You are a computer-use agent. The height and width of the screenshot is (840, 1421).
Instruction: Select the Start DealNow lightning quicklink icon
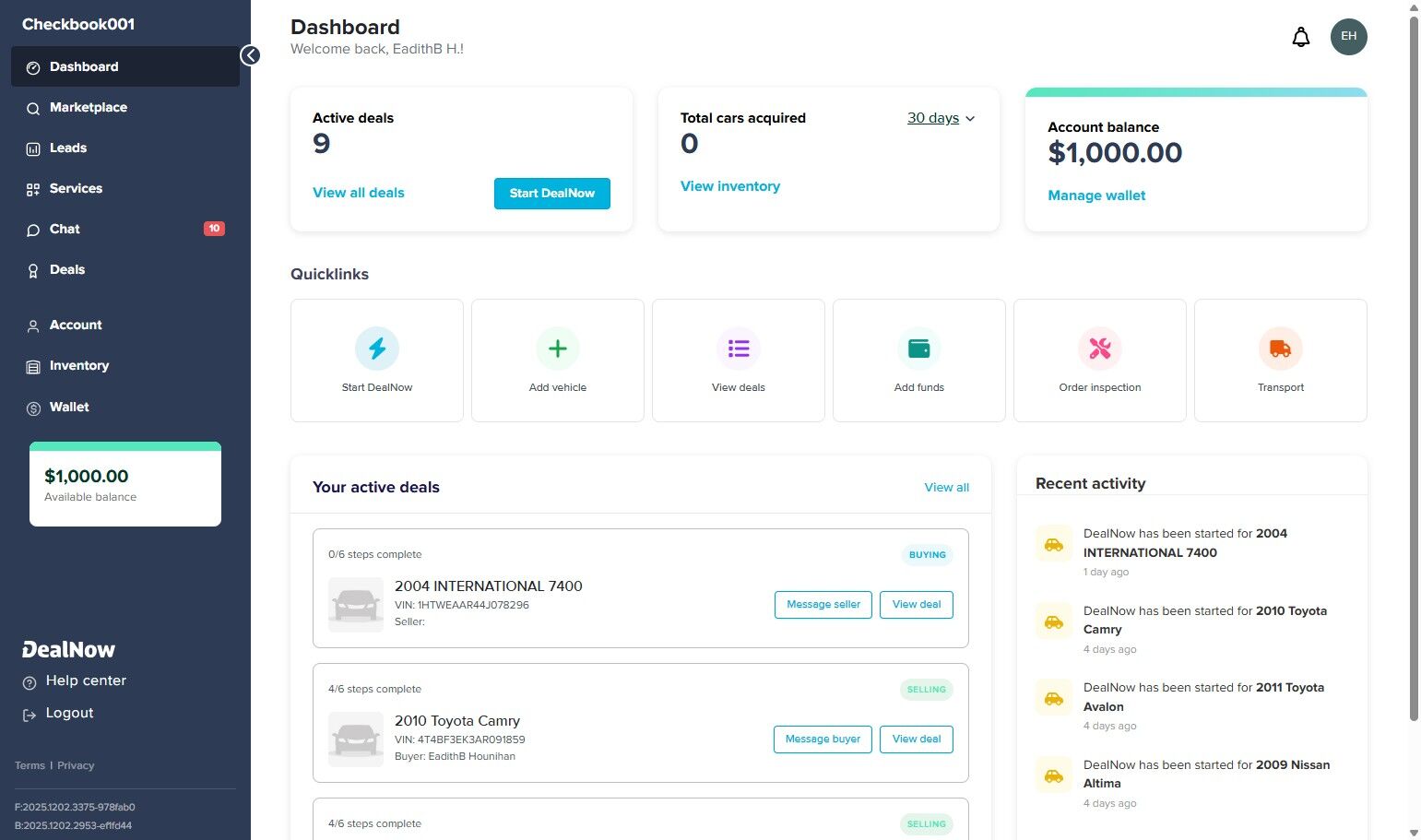pos(376,348)
